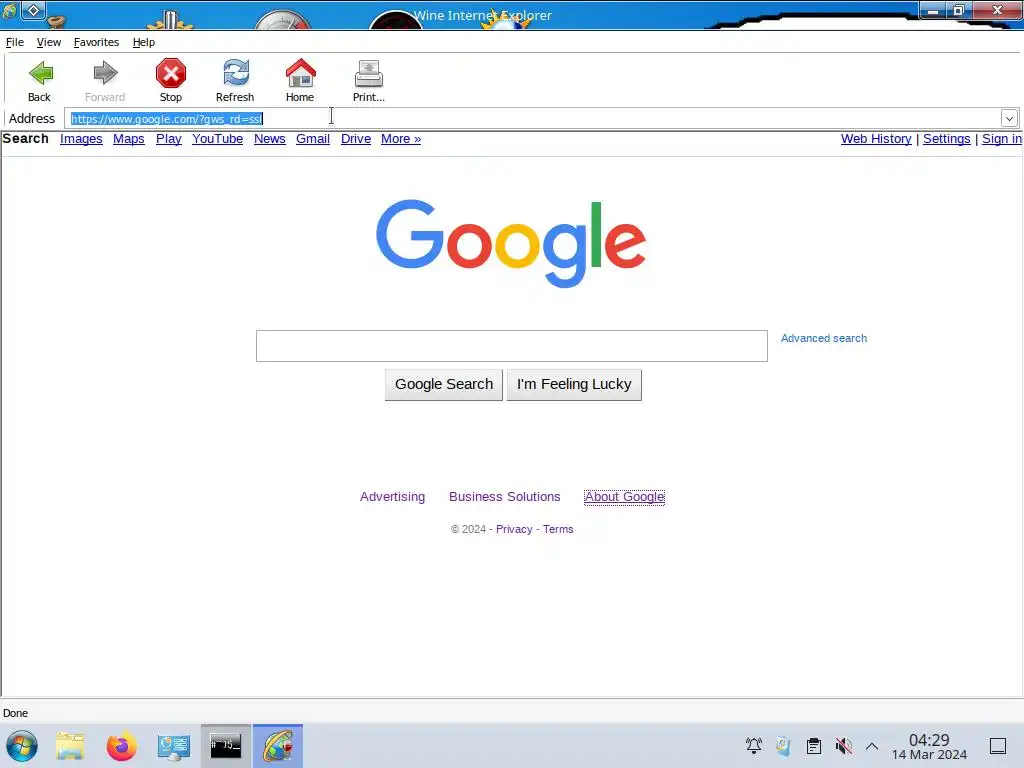Open the About Google link
Viewport: 1024px width, 768px height.
pos(624,497)
